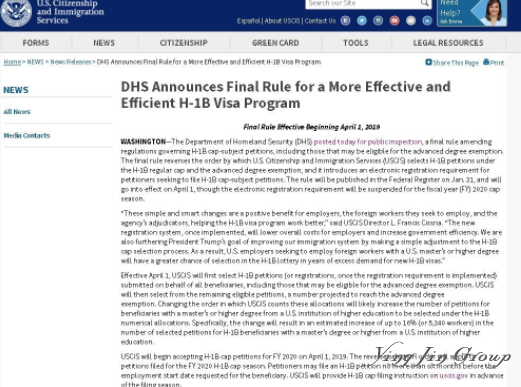This screenshot has width=521, height=387.
Task: Open the USCIS Twitter icon
Action: click(x=362, y=21)
